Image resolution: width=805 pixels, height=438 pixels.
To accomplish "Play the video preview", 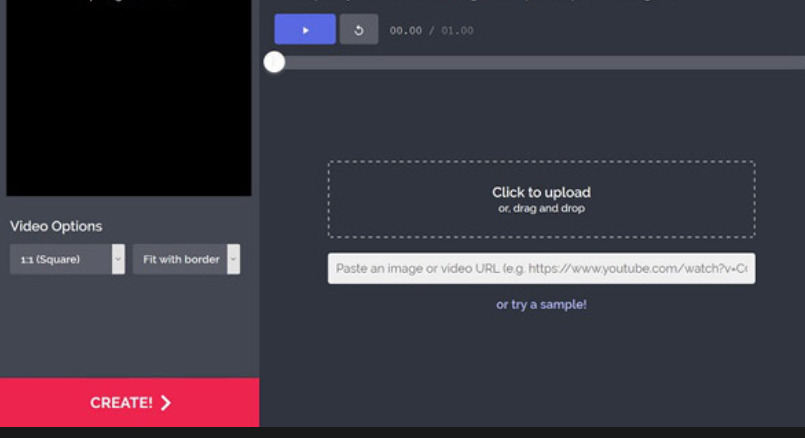I will (x=305, y=29).
